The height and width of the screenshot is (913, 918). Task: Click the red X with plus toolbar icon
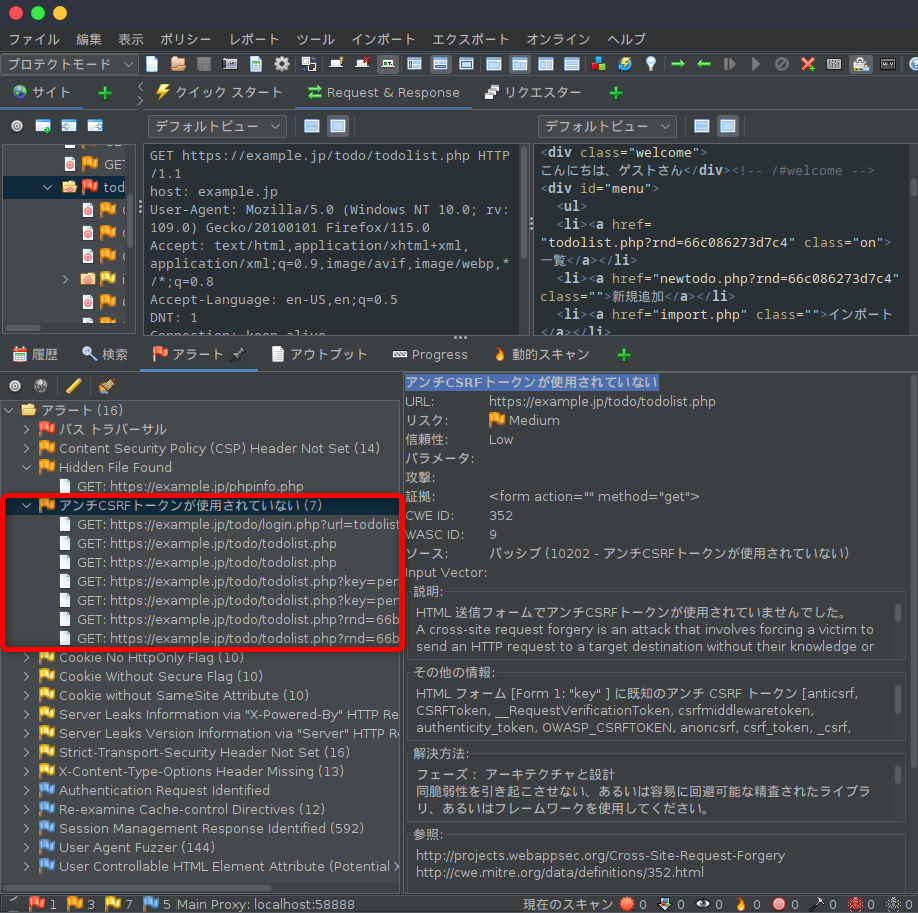click(x=807, y=63)
